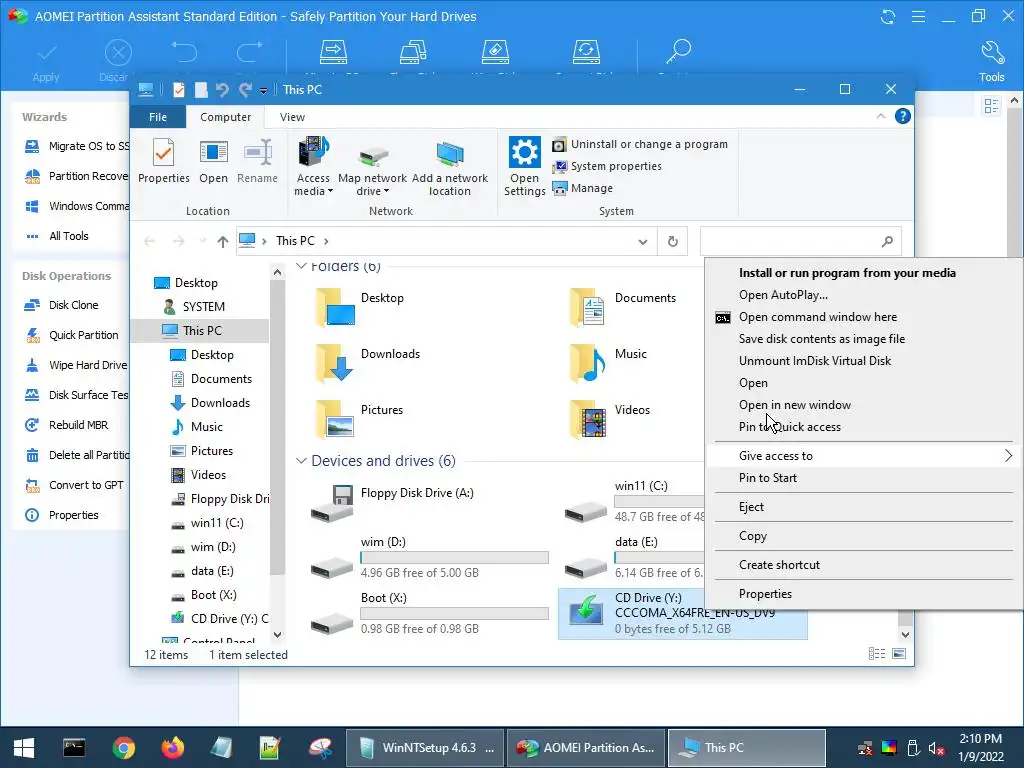Choose Open command window here
Screen dimensions: 1024x768
(818, 317)
